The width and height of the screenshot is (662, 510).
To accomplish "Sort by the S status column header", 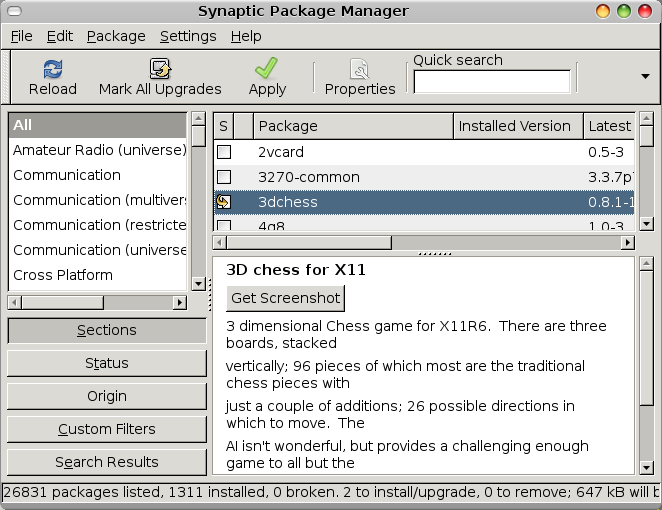I will coord(223,126).
